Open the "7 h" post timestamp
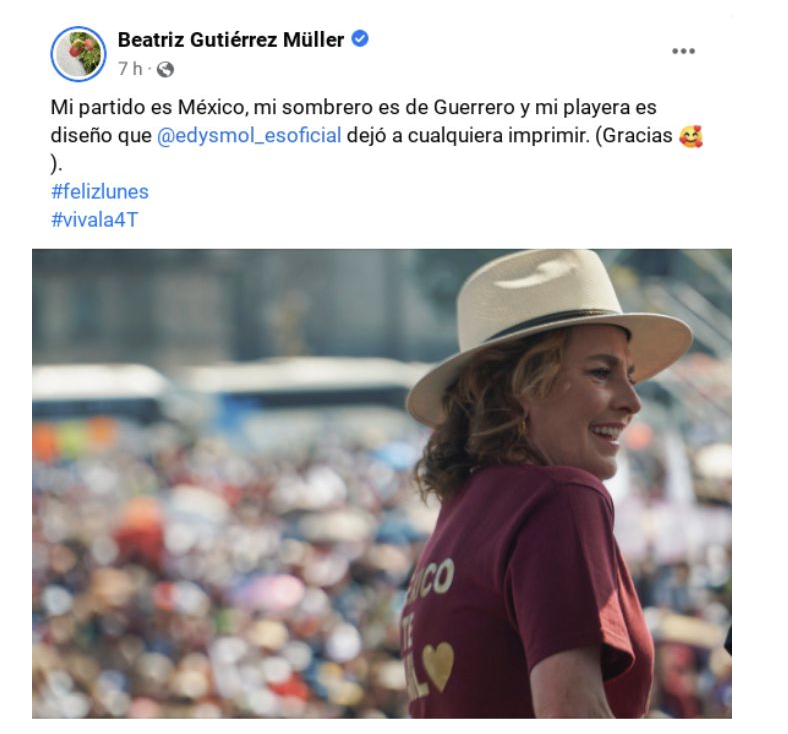Screen dimensions: 788x734 129,69
